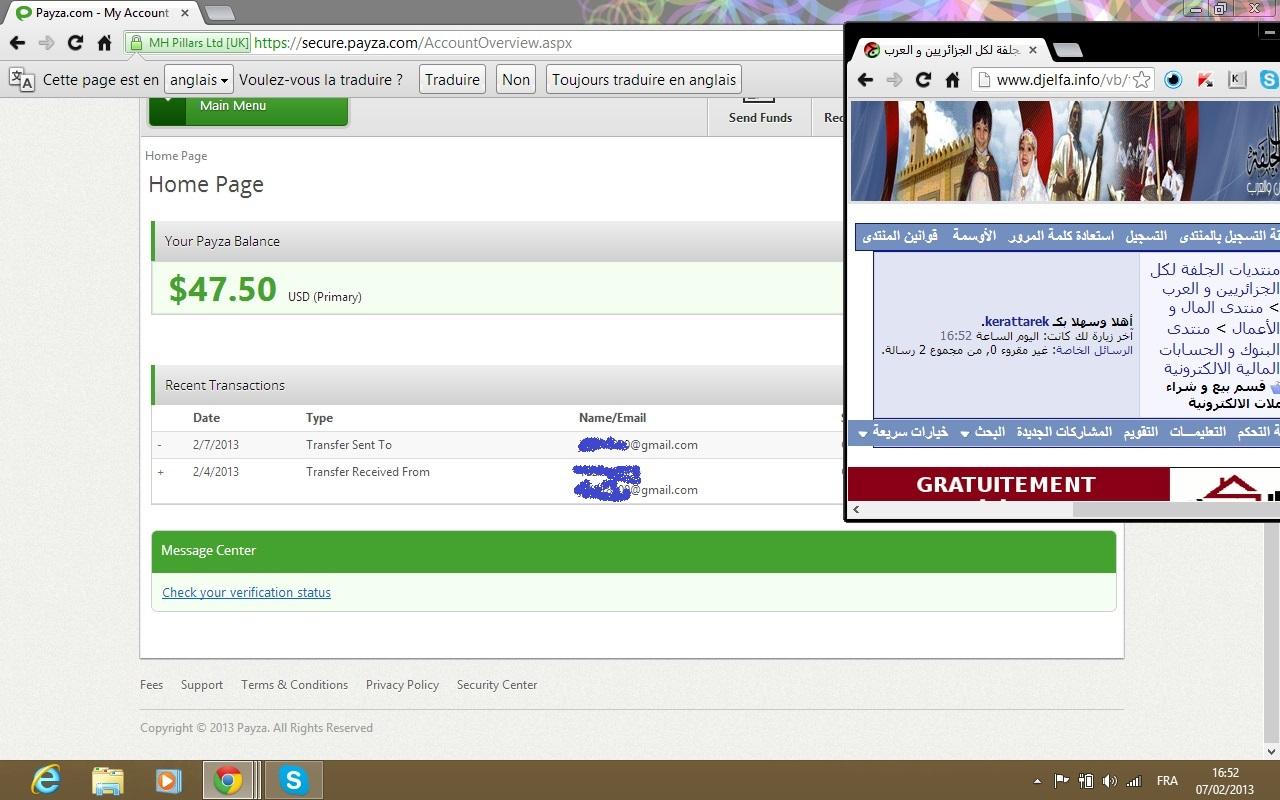The height and width of the screenshot is (800, 1280).
Task: Open the Action Center flag tray icon
Action: 1062,781
